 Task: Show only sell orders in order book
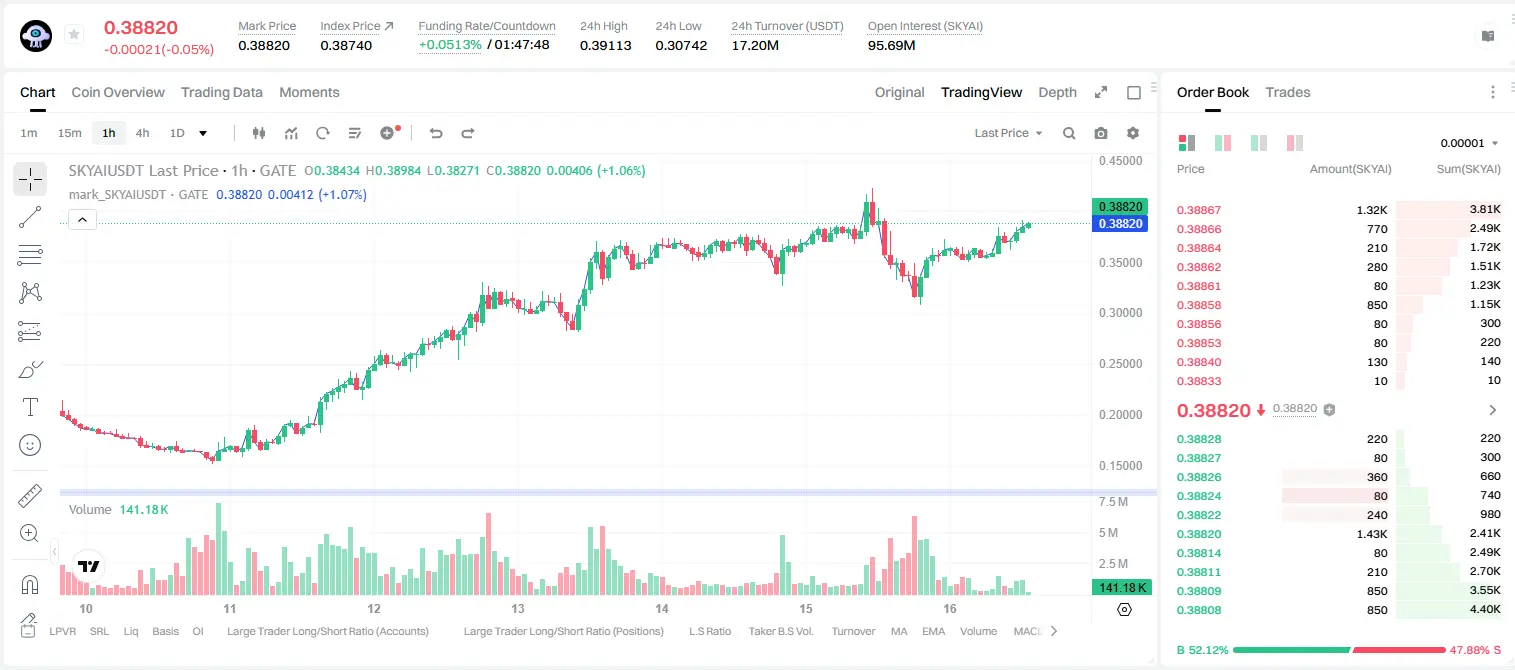[1295, 143]
